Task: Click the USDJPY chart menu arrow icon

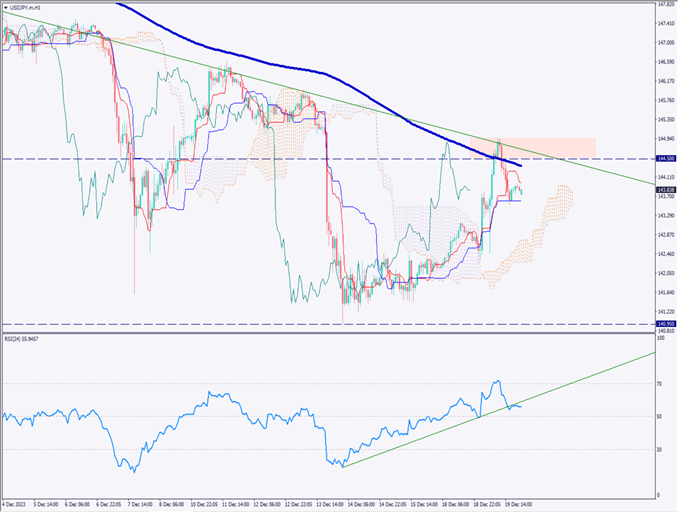Action: [5, 8]
